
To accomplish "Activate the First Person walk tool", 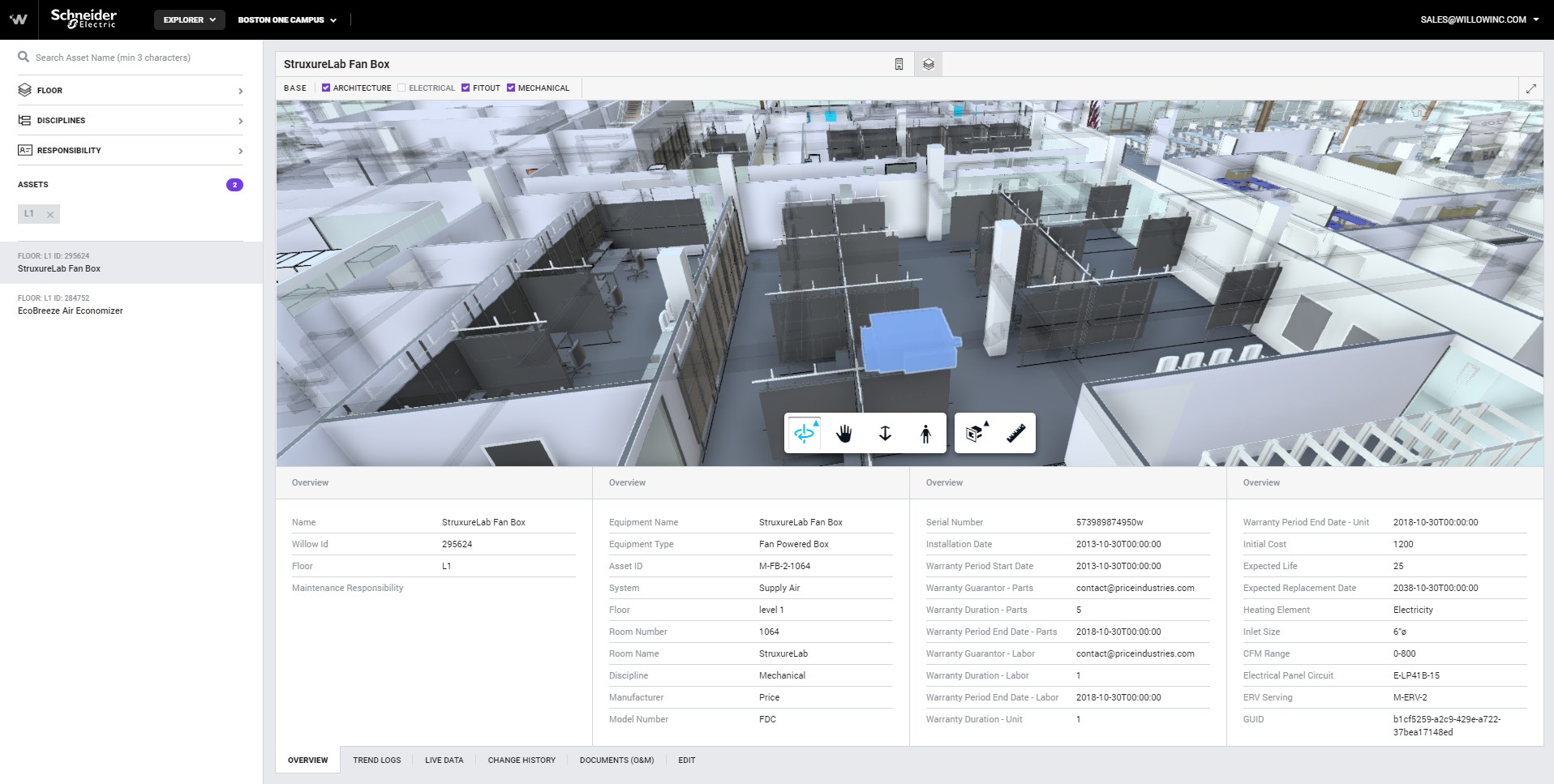I will coord(925,433).
